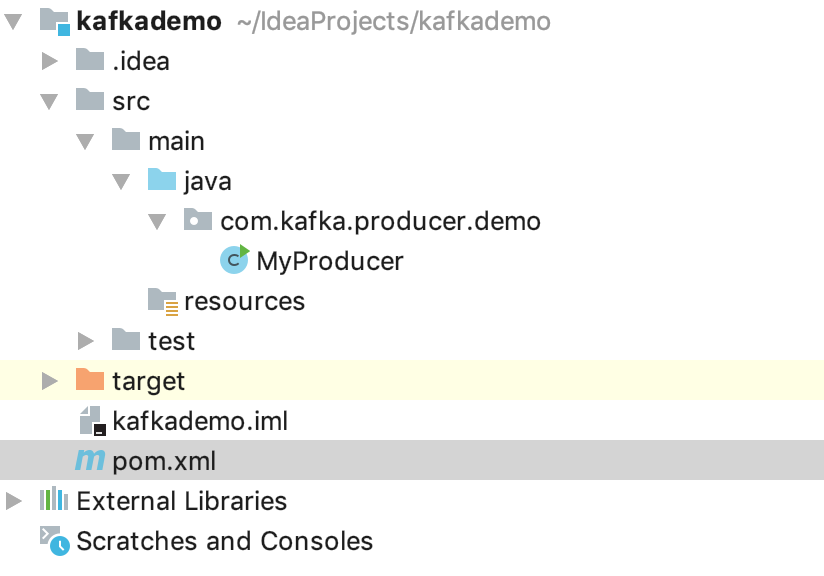Select kafkademo project root label
The image size is (824, 576).
149,21
